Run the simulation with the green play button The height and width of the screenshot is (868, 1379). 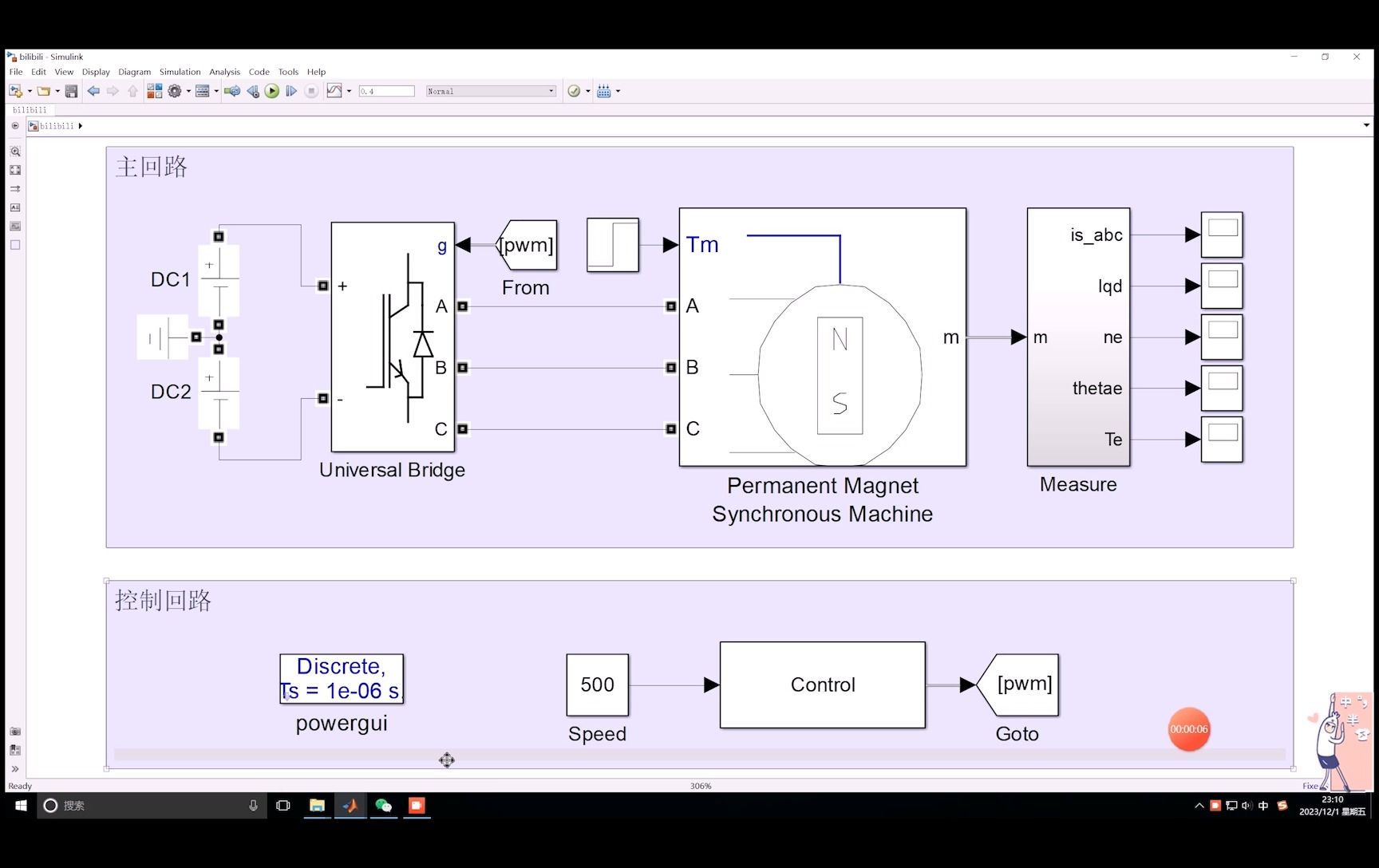[272, 91]
